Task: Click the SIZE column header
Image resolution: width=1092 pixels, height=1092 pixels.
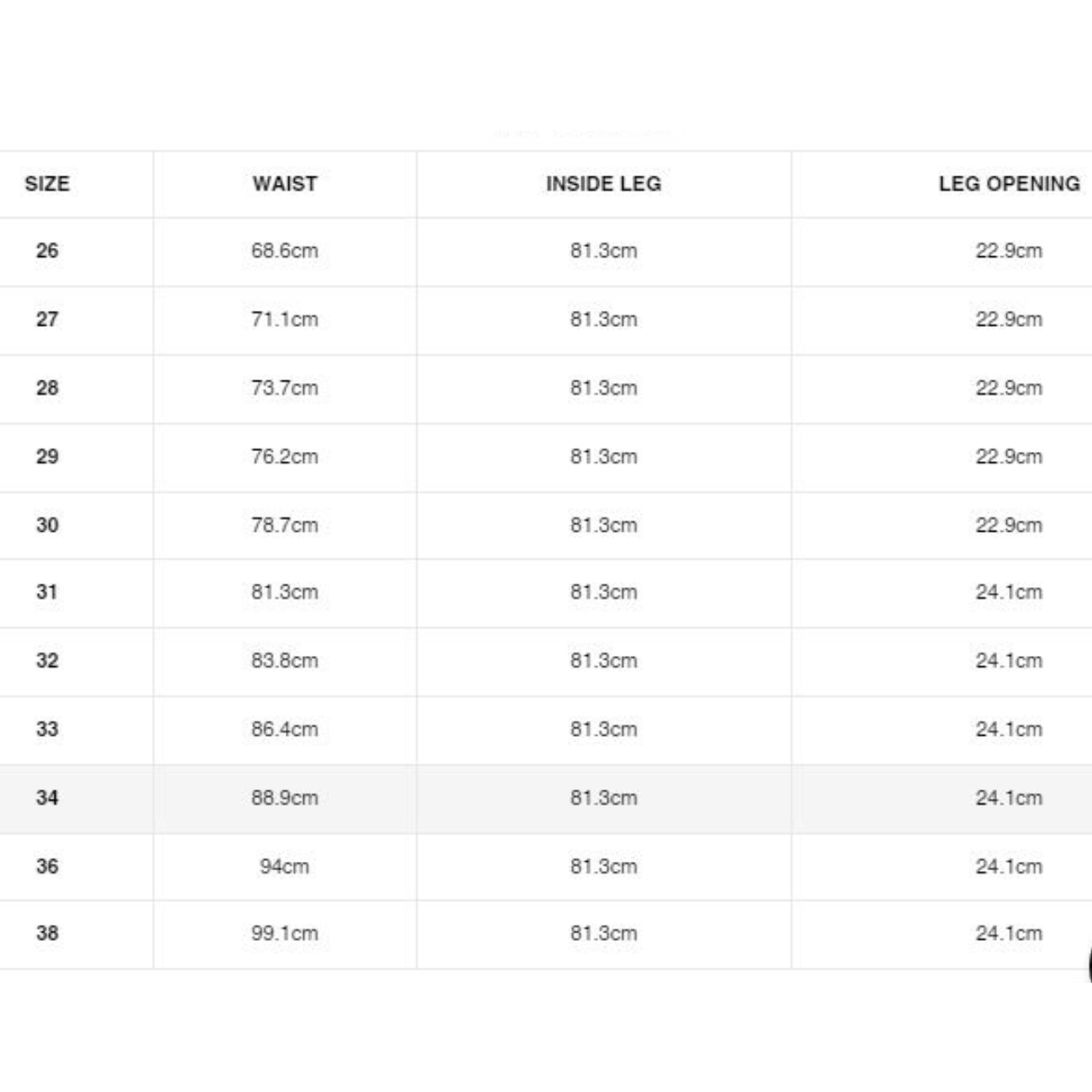Action: 47,184
